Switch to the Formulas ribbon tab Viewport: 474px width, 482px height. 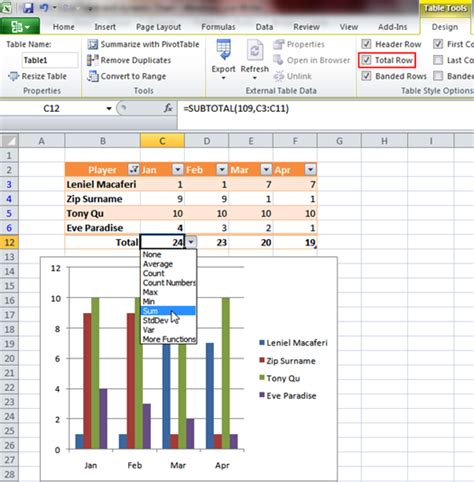[x=218, y=27]
